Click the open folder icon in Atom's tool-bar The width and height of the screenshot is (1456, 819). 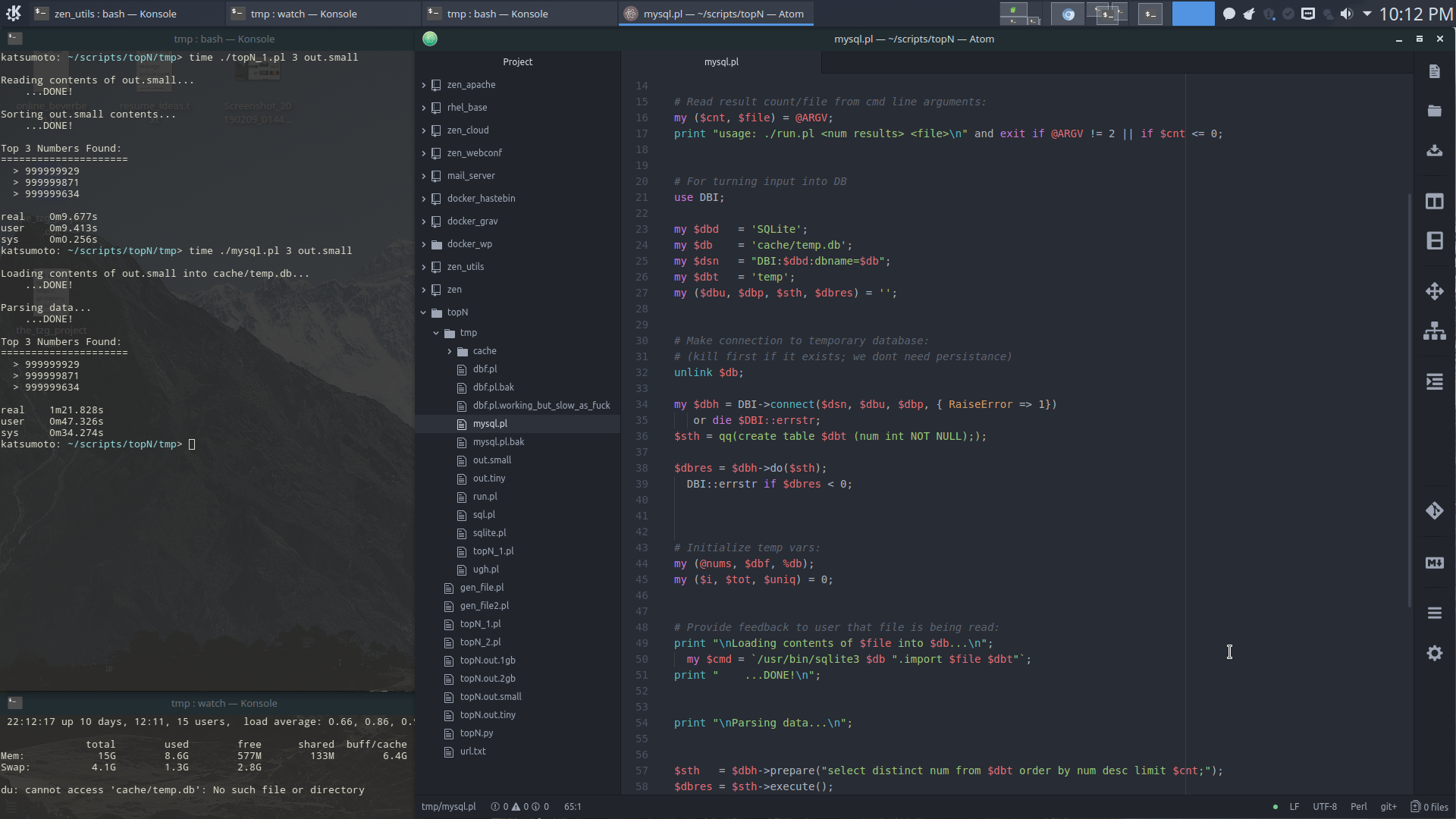click(1434, 111)
